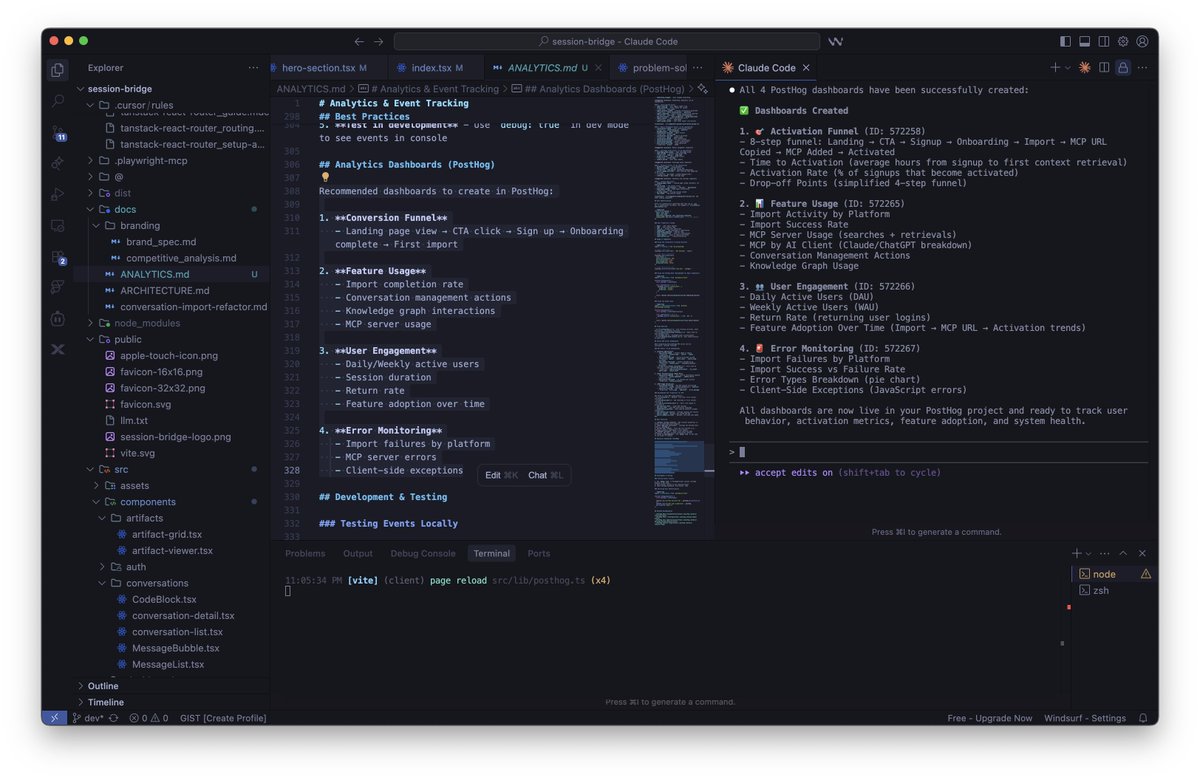
Task: Click the orange Claude Code spark icon
Action: tap(1084, 67)
